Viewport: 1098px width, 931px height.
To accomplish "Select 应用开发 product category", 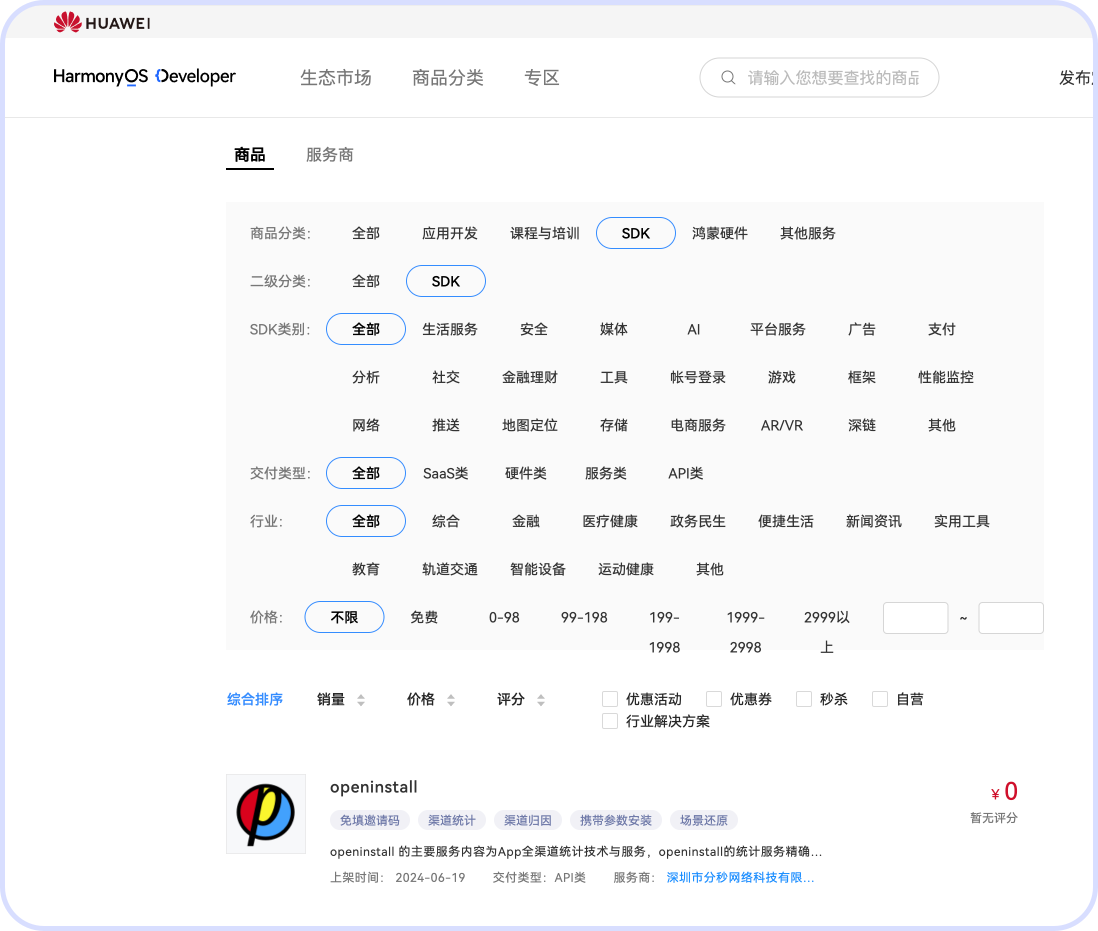I will click(450, 233).
